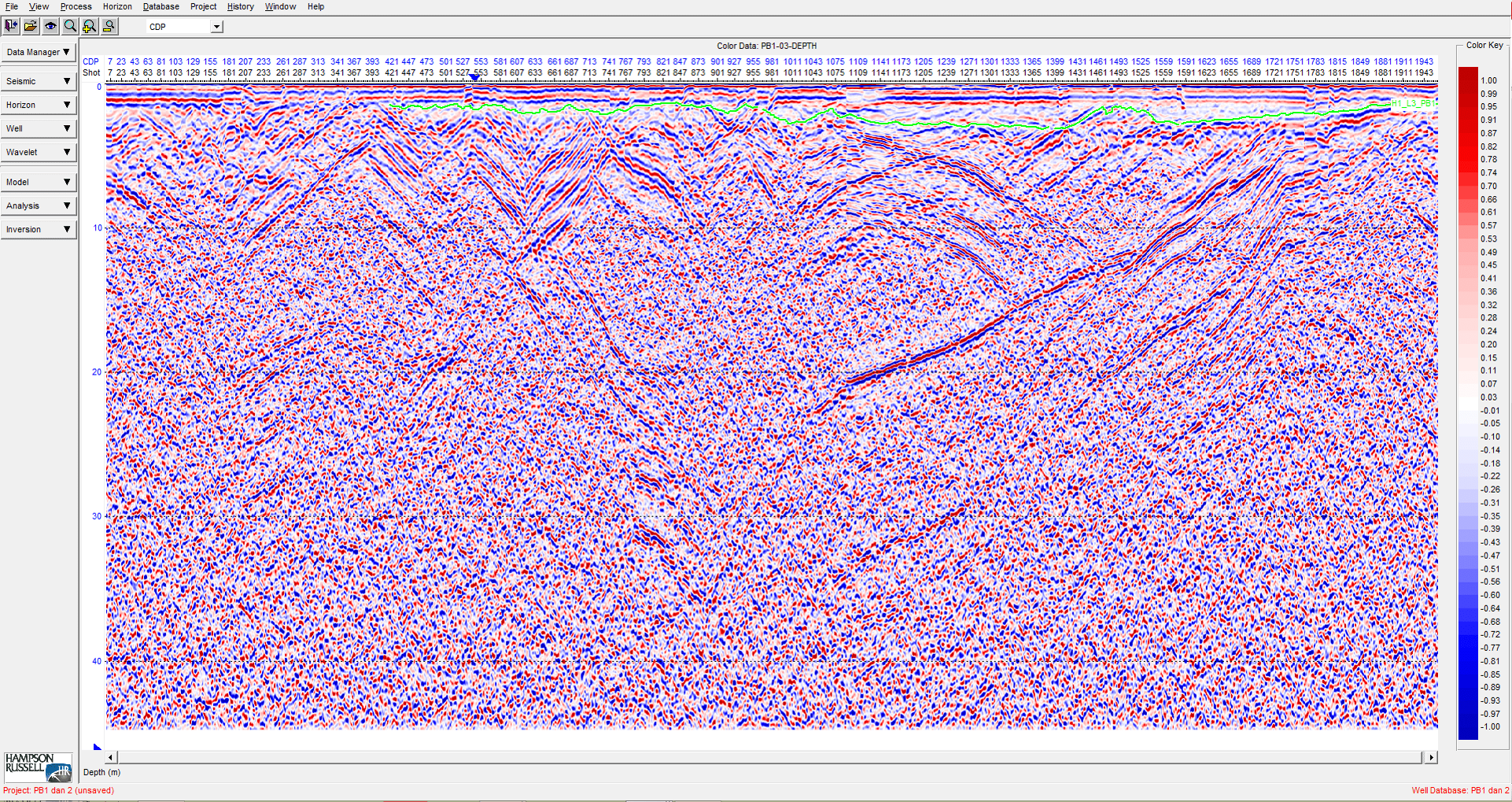This screenshot has height=802, width=1512.
Task: Expand the Wavelet sidebar menu
Action: click(x=39, y=152)
